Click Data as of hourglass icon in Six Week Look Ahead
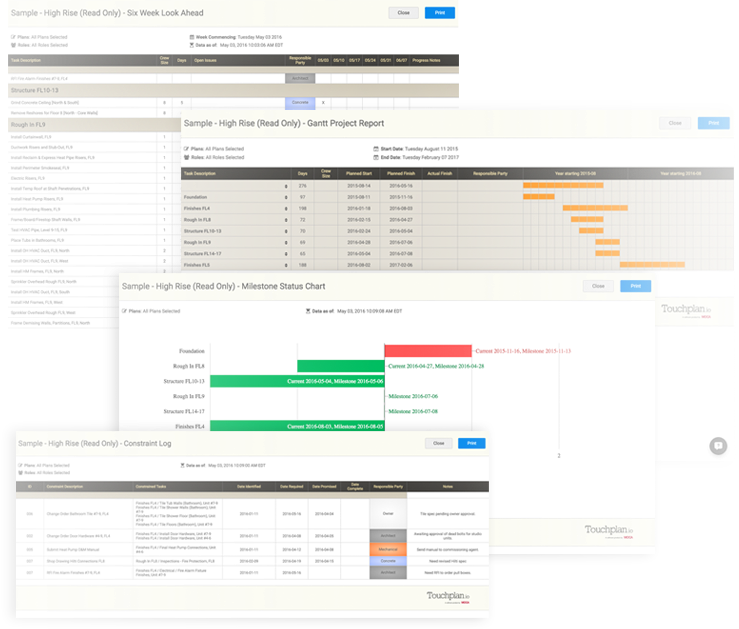 [x=192, y=45]
